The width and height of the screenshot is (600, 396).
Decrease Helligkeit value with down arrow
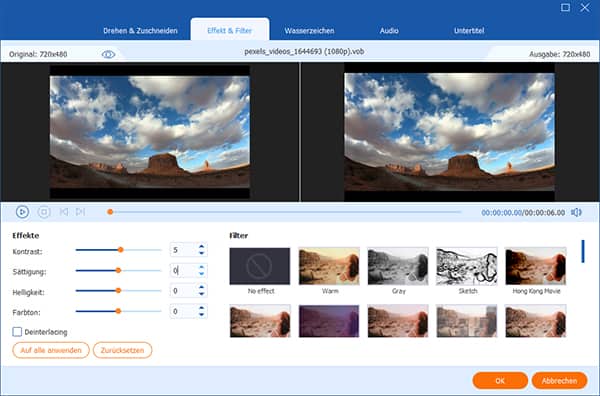[202, 294]
